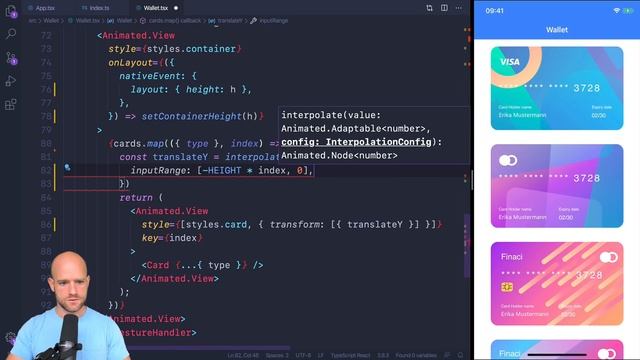
Task: Click the inputRange breadcrumb segment
Action: click(273, 20)
